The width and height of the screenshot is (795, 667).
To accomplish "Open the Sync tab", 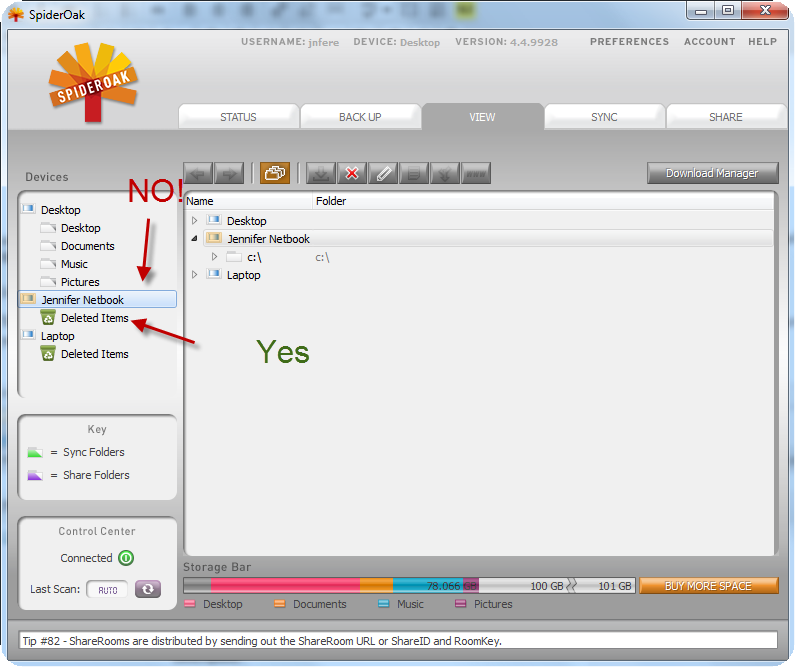I will click(604, 117).
